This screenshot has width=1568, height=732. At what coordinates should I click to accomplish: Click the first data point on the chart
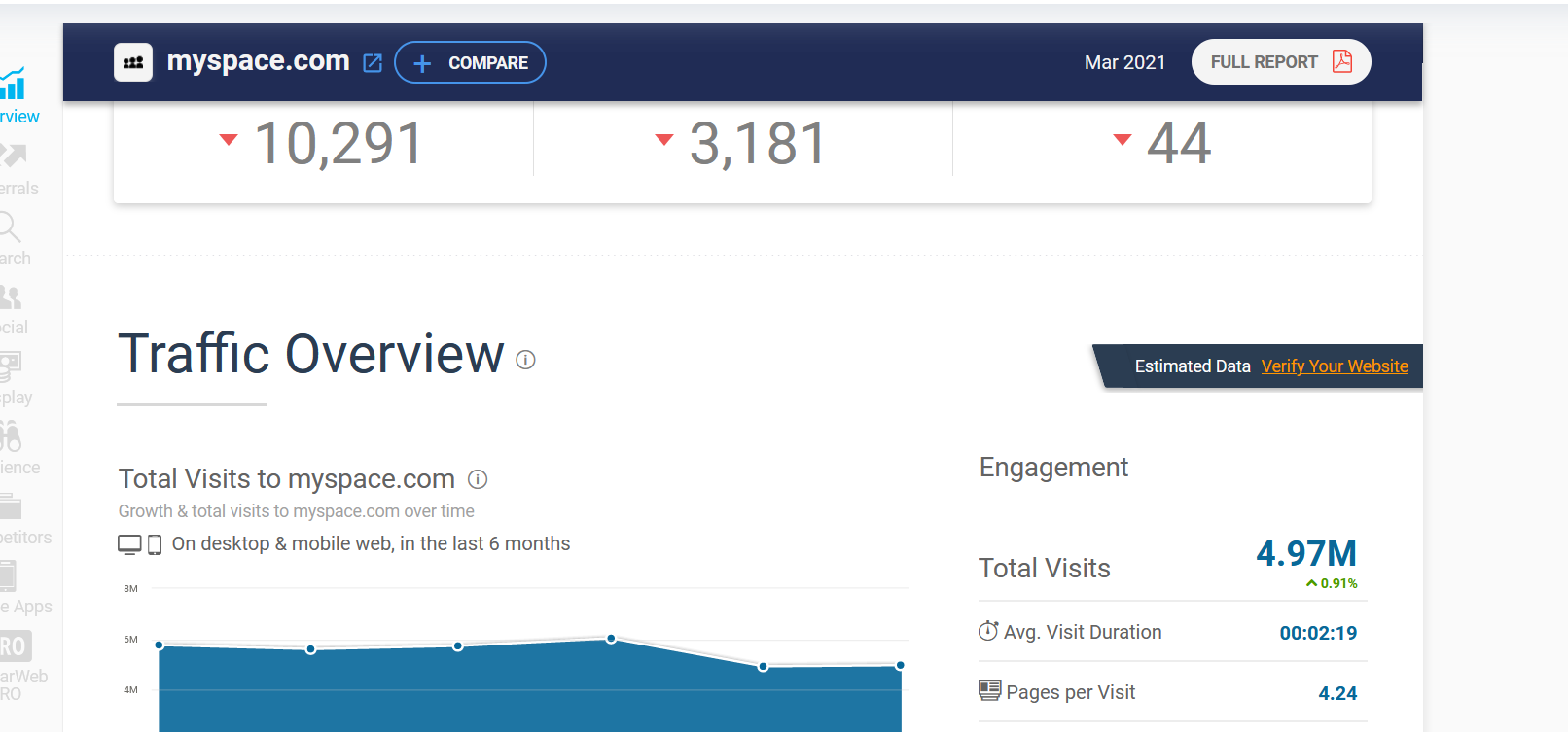(x=160, y=645)
